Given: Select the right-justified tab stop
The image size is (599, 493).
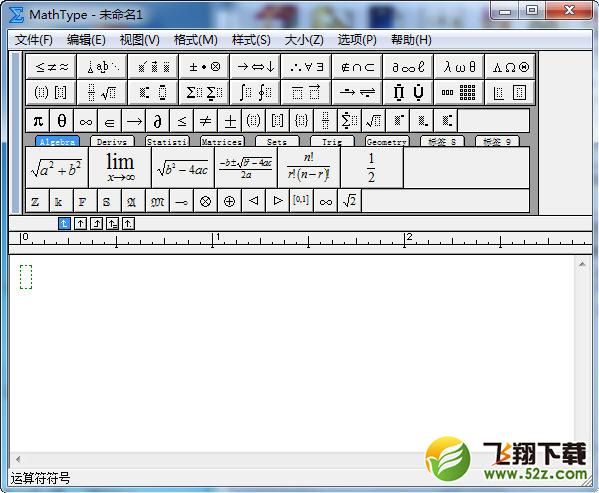Looking at the screenshot, I should [96, 223].
